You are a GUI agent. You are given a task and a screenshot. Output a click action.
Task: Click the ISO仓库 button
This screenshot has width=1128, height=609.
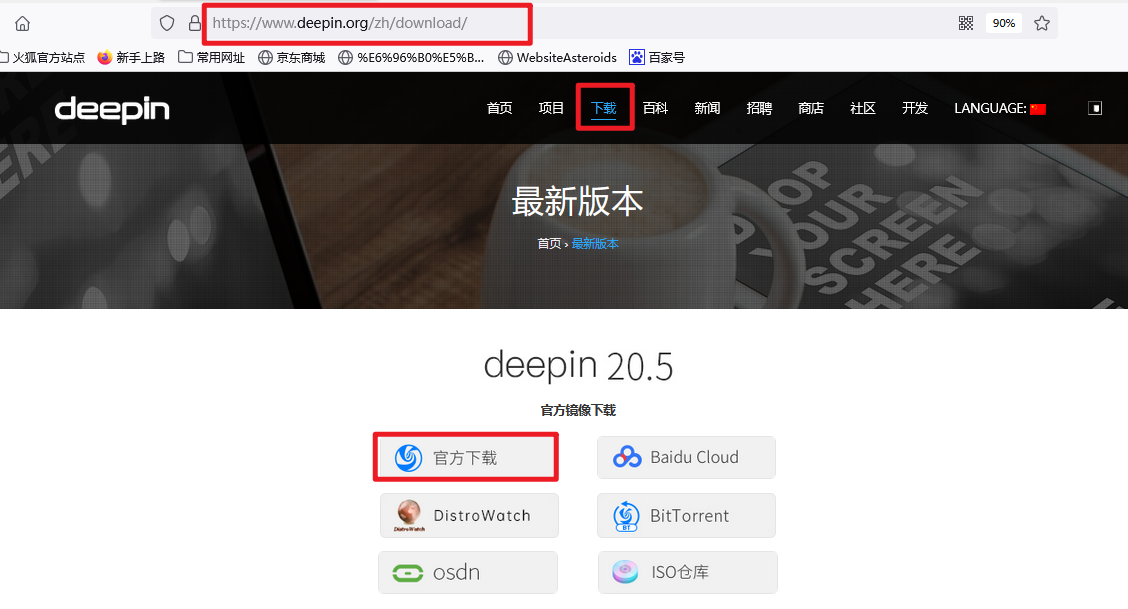(x=688, y=572)
